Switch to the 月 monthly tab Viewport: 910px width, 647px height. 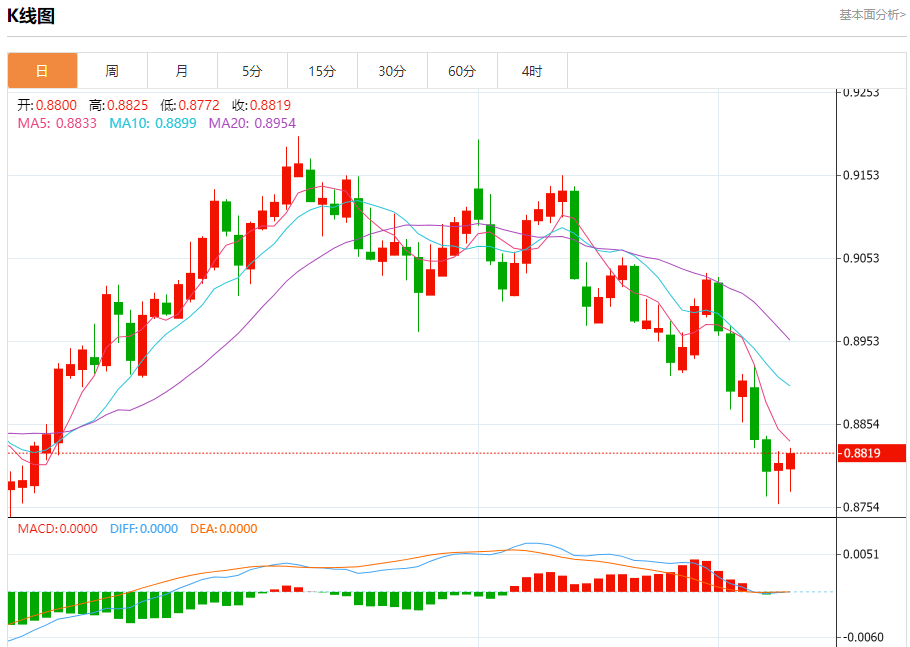point(182,71)
